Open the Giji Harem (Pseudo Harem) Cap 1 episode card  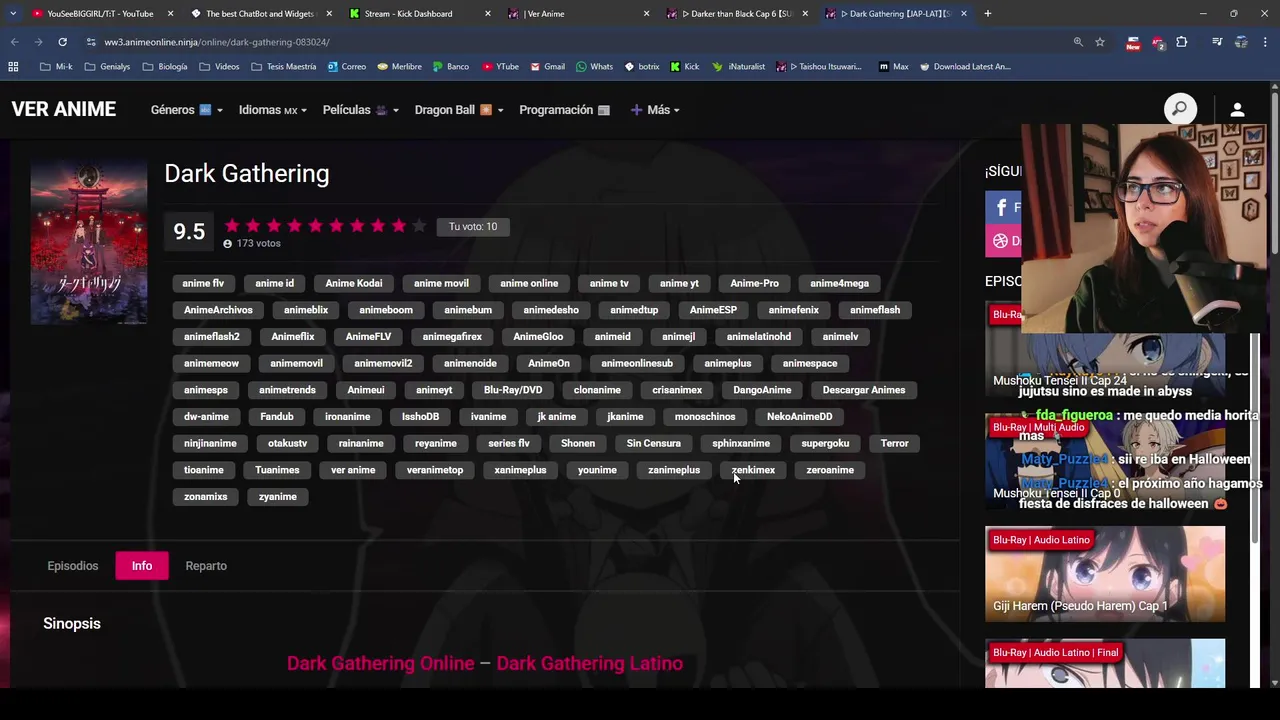1105,574
